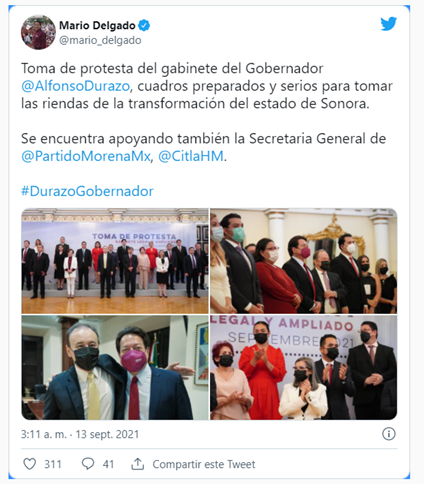Open the @CitlaHM mention
Viewport: 424px width, 484px height.
191,156
